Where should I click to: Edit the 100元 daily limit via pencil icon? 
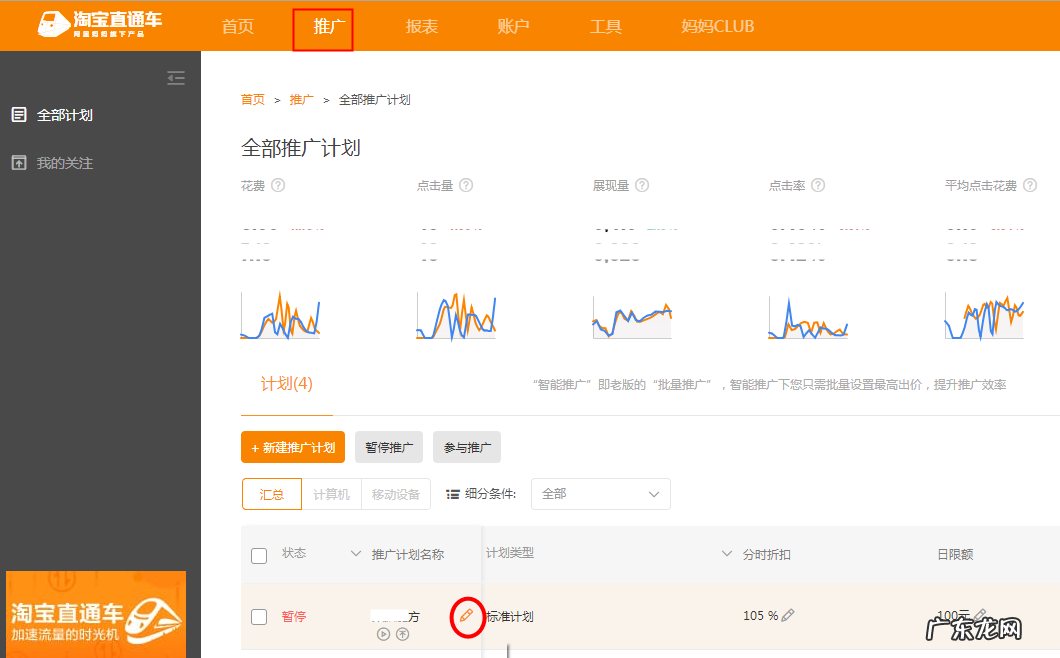click(x=978, y=615)
